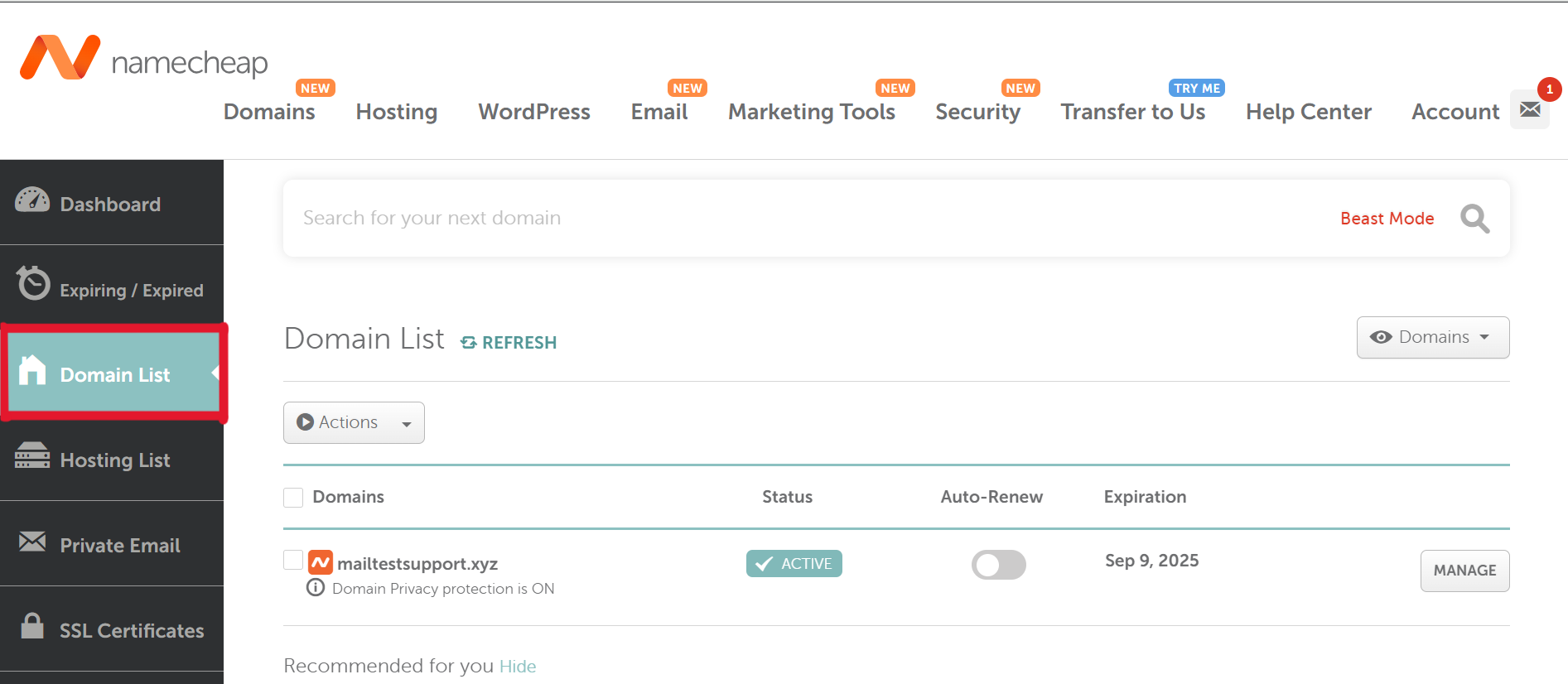Viewport: 1568px width, 684px height.
Task: Click the Status column header
Action: coord(787,497)
